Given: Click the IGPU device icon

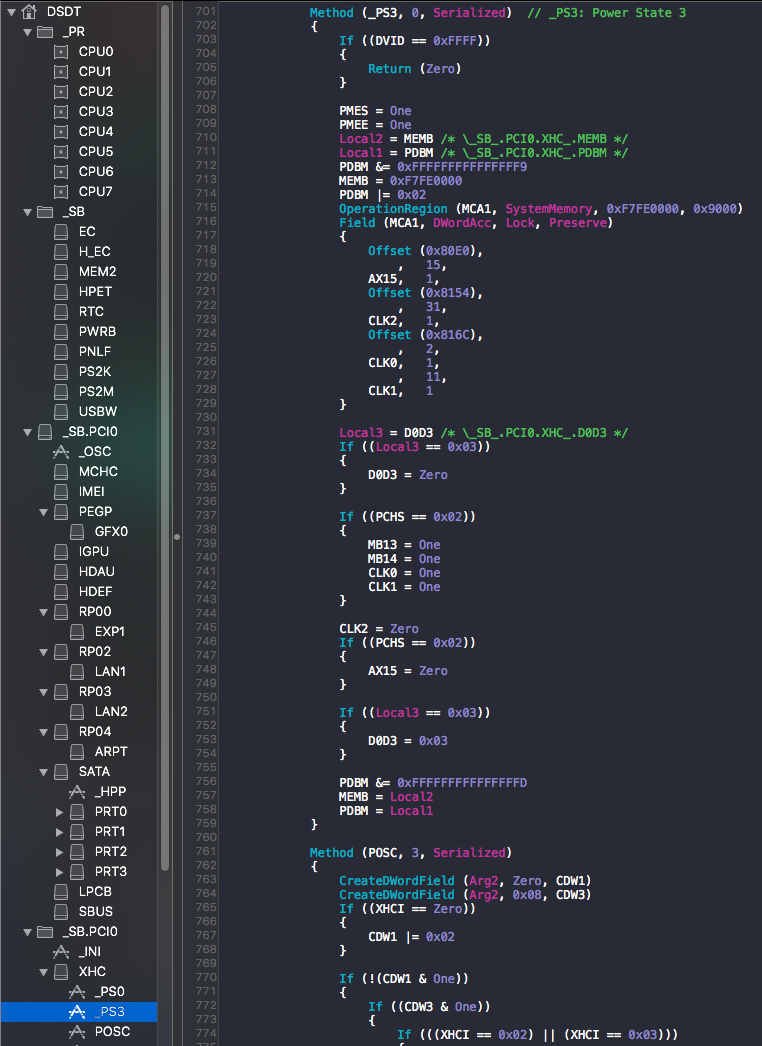Looking at the screenshot, I should [x=61, y=552].
